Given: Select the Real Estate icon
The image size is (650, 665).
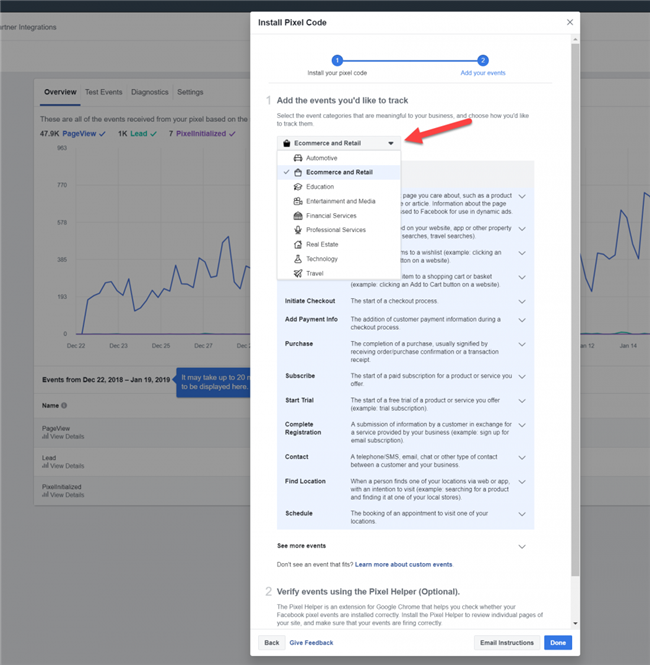Looking at the screenshot, I should click(297, 244).
